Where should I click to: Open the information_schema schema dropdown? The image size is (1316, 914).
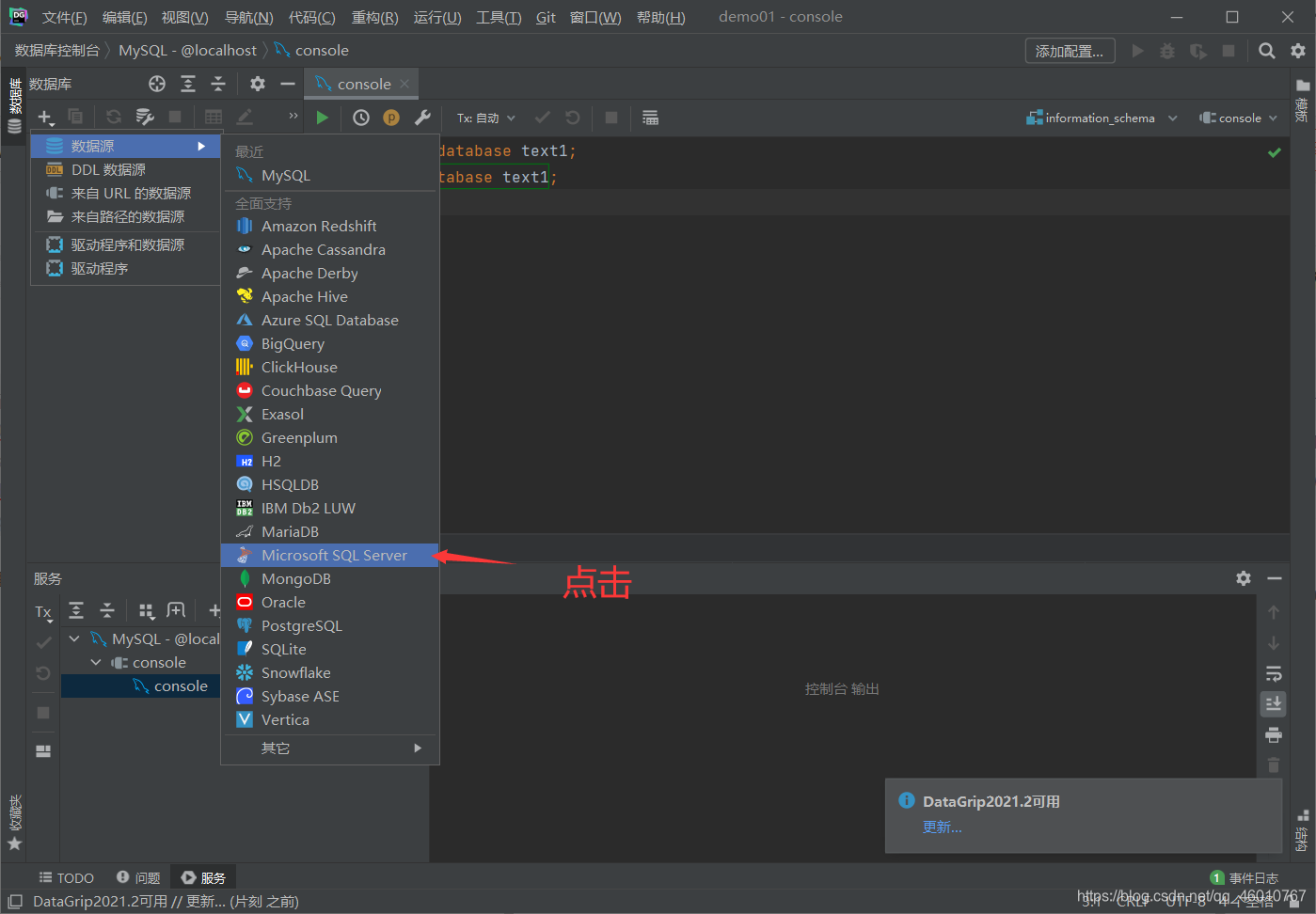(1102, 118)
